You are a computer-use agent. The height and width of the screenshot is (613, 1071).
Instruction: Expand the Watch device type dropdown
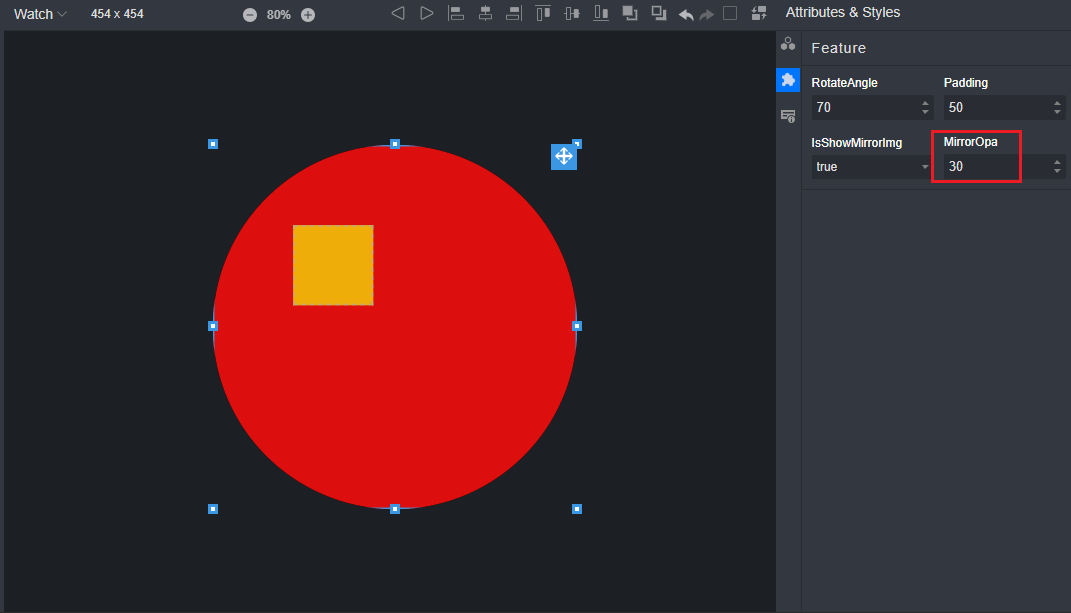pyautogui.click(x=41, y=14)
